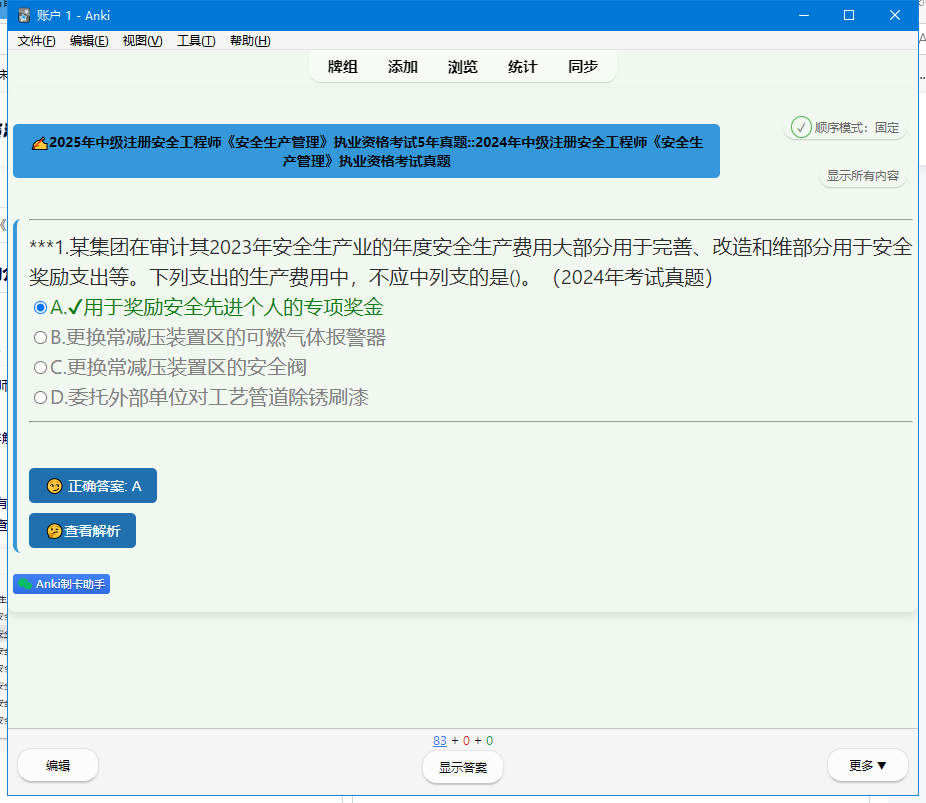This screenshot has width=926, height=803.
Task: Click the bottom 编辑 button
Action: click(x=58, y=765)
